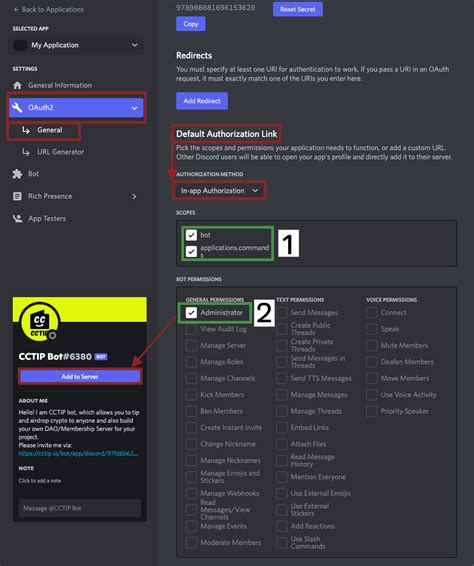Click the CCTIP Bot profile avatar
The image size is (474, 566).
pyautogui.click(x=39, y=321)
